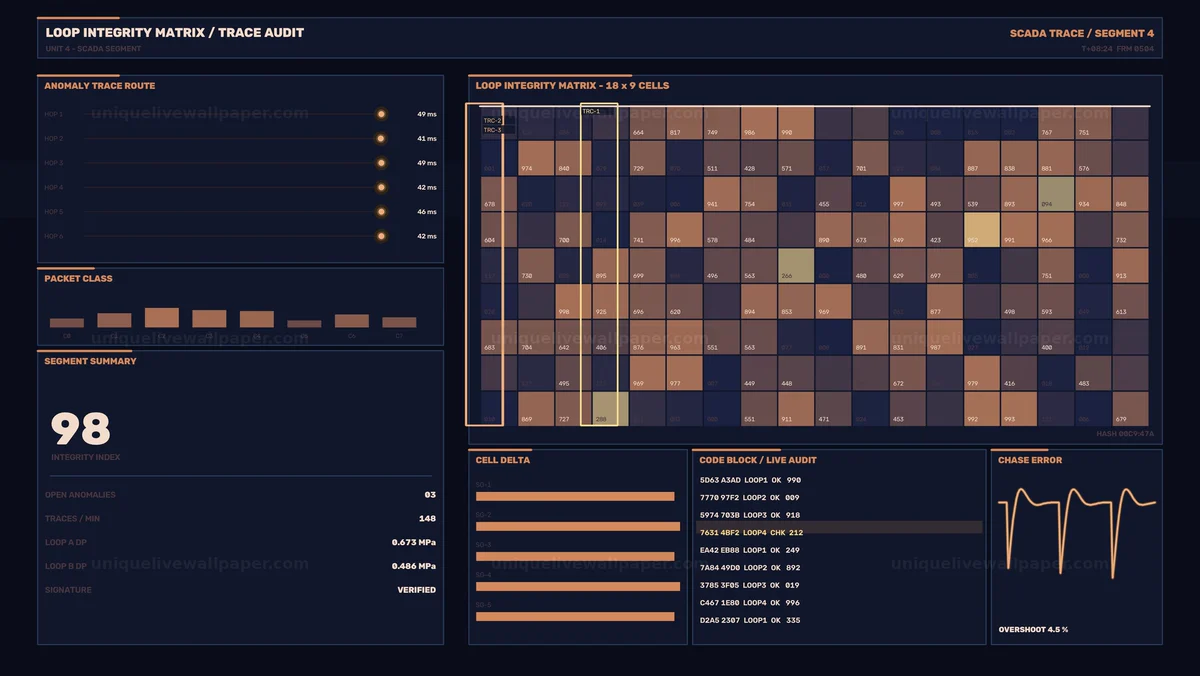Select the C7 bar in Packet Class
Viewport: 1200px width, 676px height.
point(399,323)
